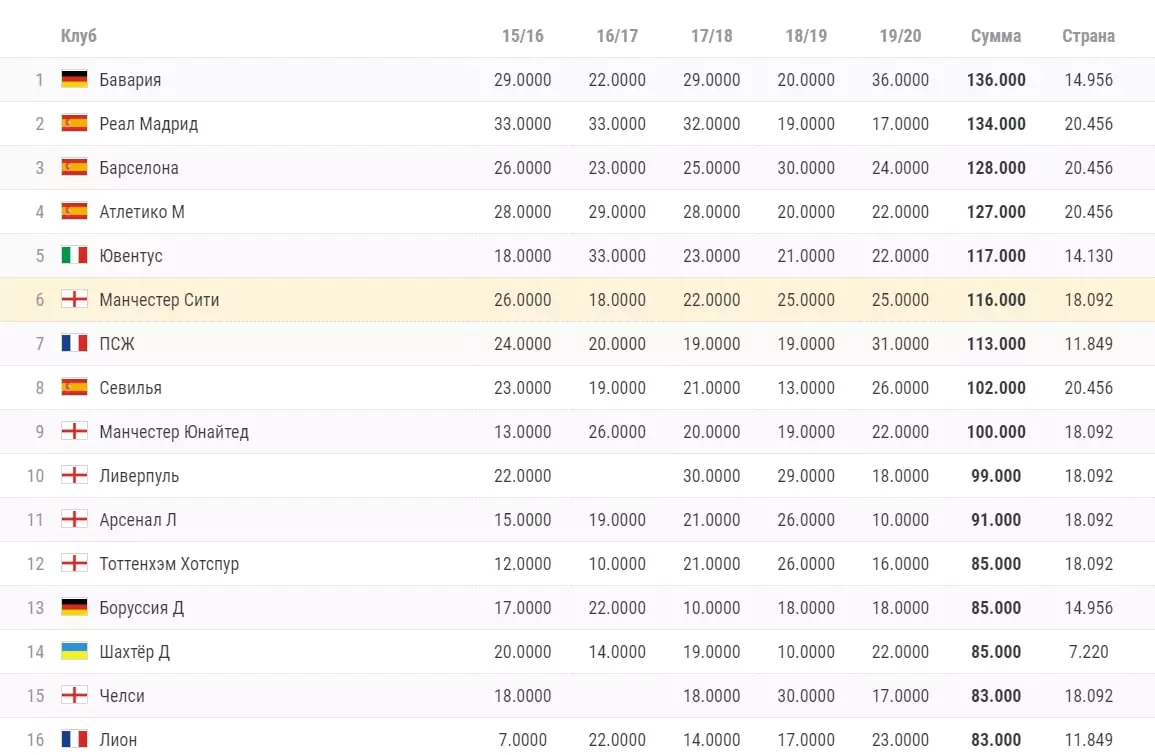1155x755 pixels.
Task: Select the England flag next to Манчестер Сити
Action: tap(74, 299)
